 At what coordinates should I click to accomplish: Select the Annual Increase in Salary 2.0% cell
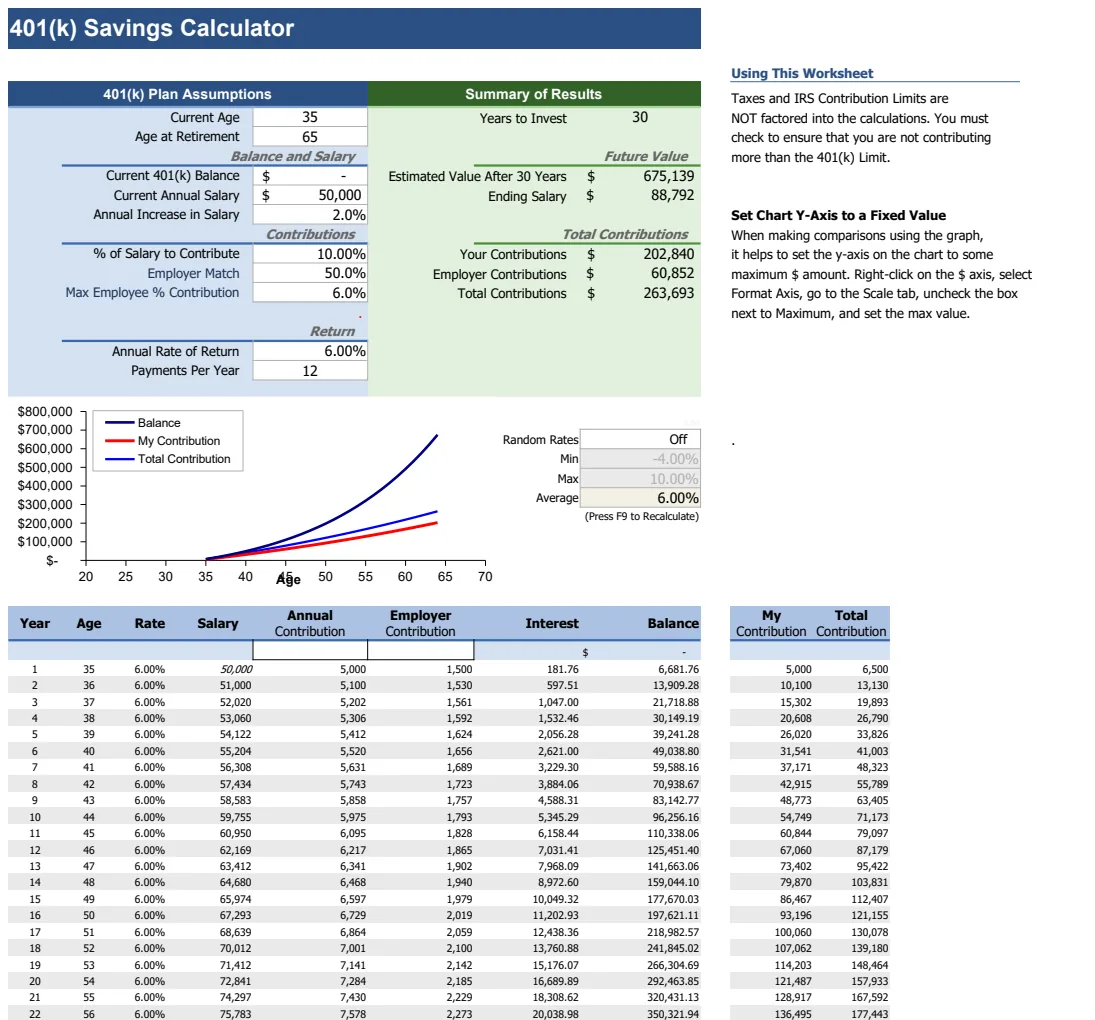click(x=310, y=215)
